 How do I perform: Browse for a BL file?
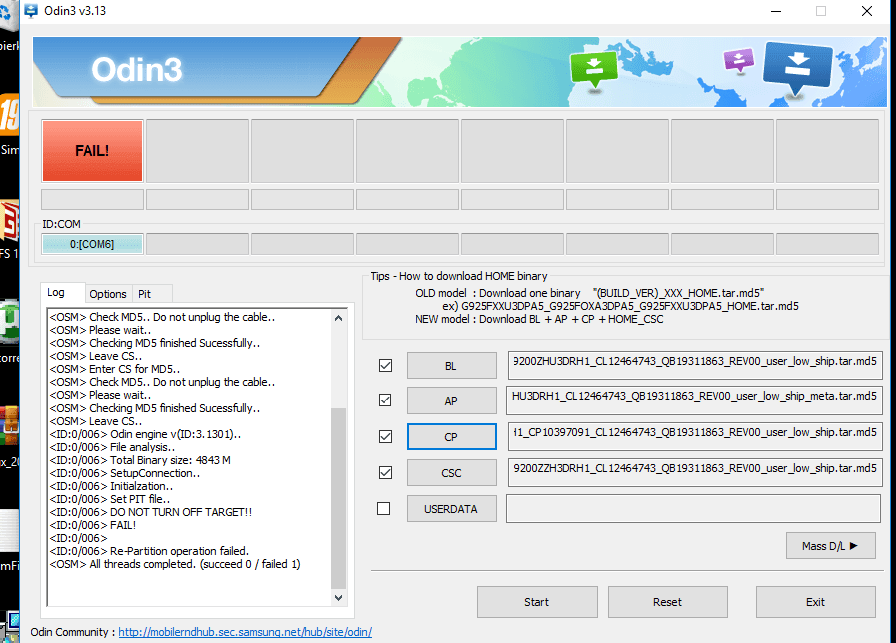click(x=451, y=366)
